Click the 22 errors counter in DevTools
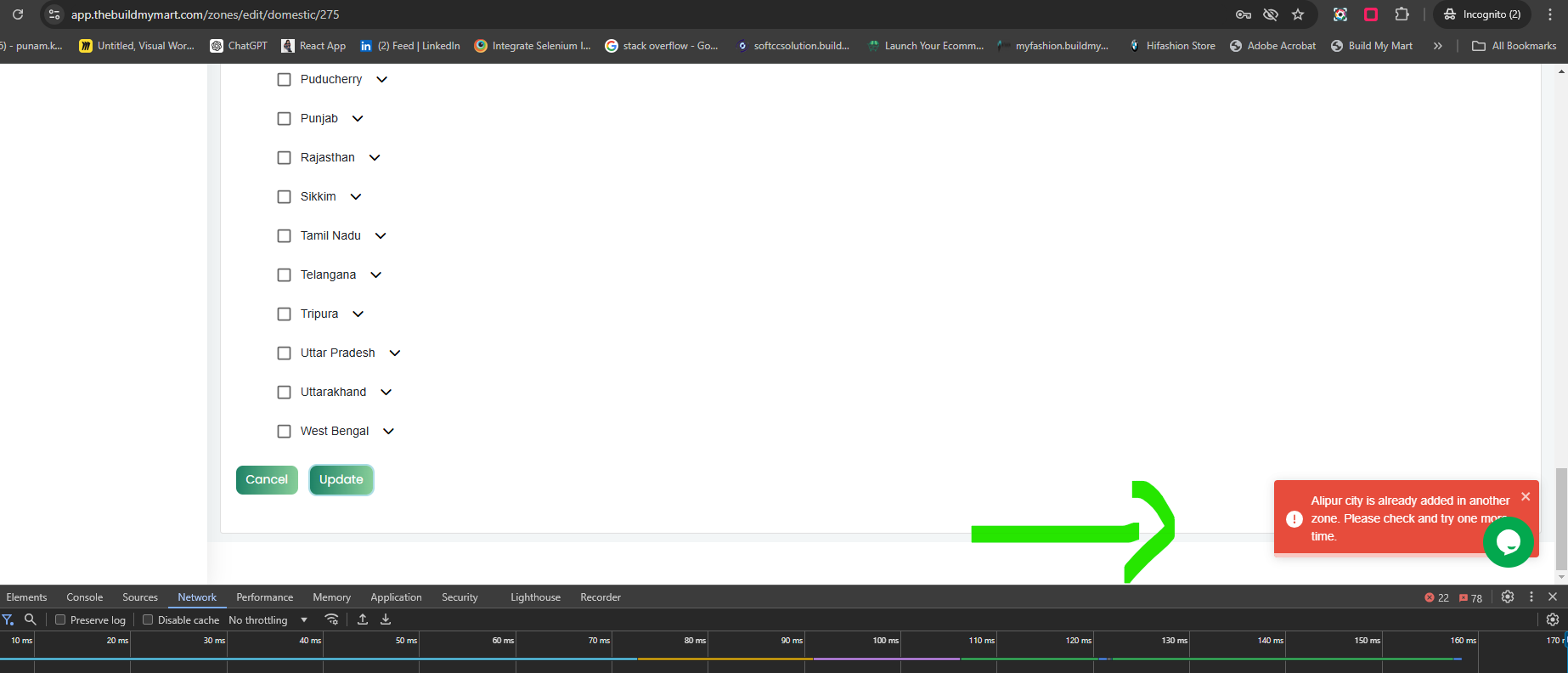This screenshot has width=1568, height=673. [x=1436, y=597]
